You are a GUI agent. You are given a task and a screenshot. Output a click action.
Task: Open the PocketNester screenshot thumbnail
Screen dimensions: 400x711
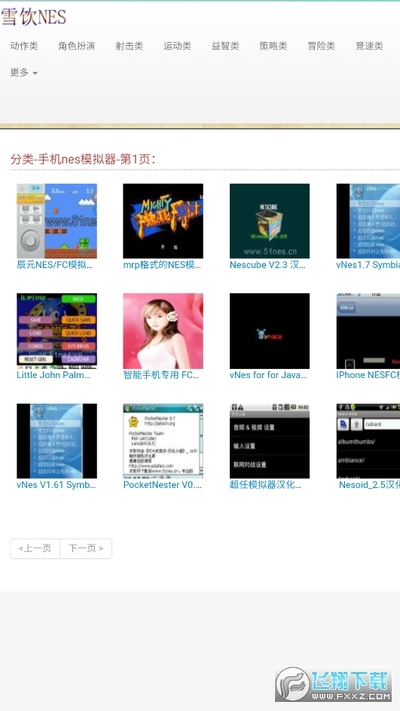[163, 441]
